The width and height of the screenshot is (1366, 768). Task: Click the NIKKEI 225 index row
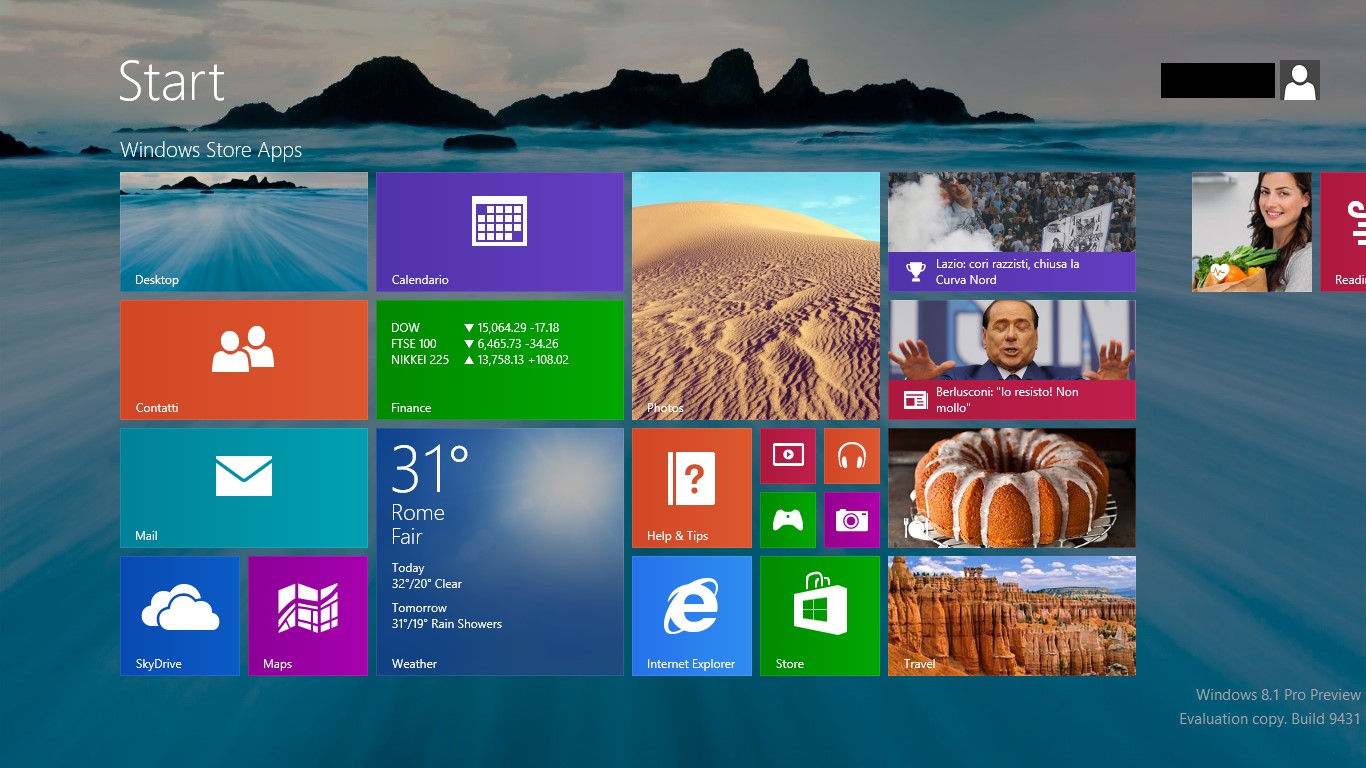click(480, 360)
